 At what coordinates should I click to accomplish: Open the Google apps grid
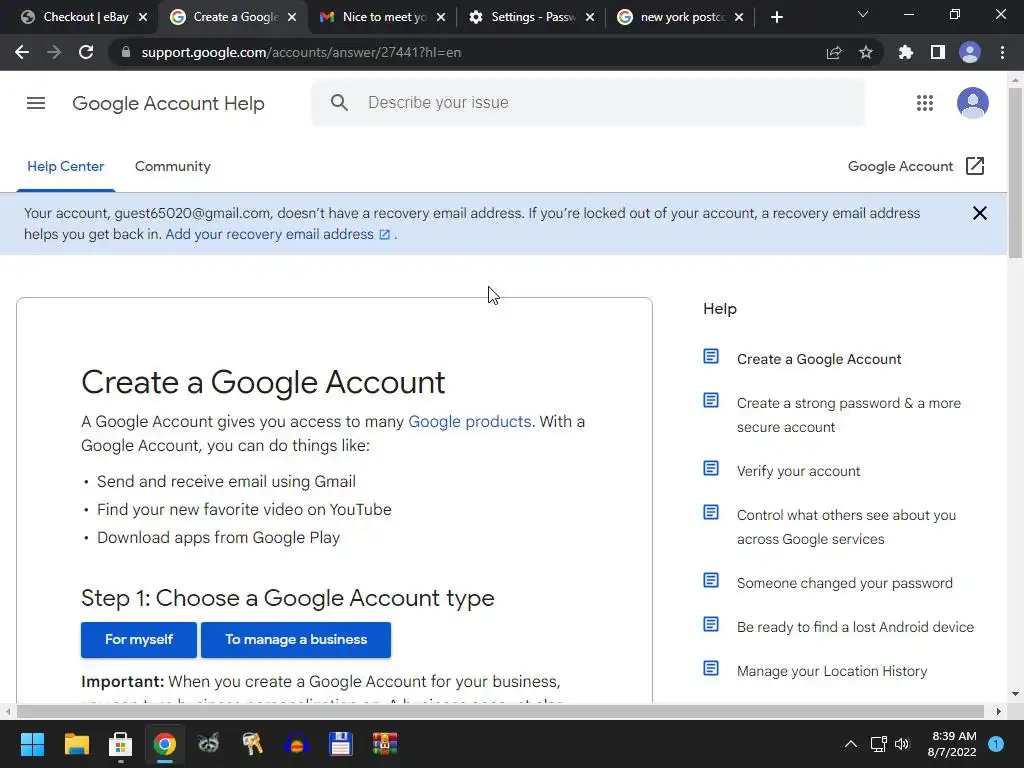925,103
